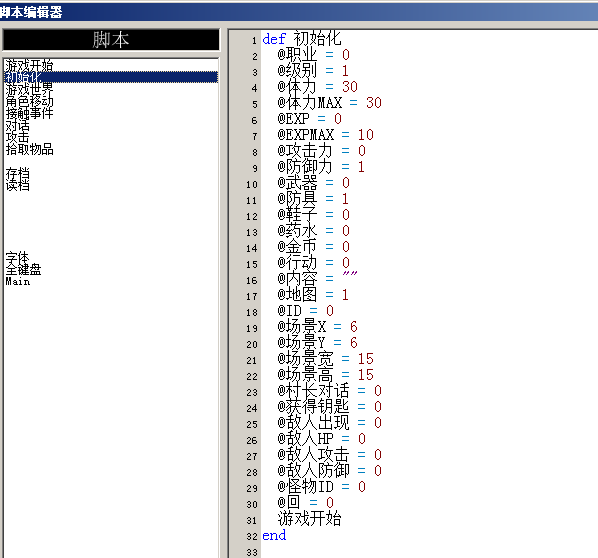
Task: Click the line '@武器 = 0'
Action: (x=313, y=183)
